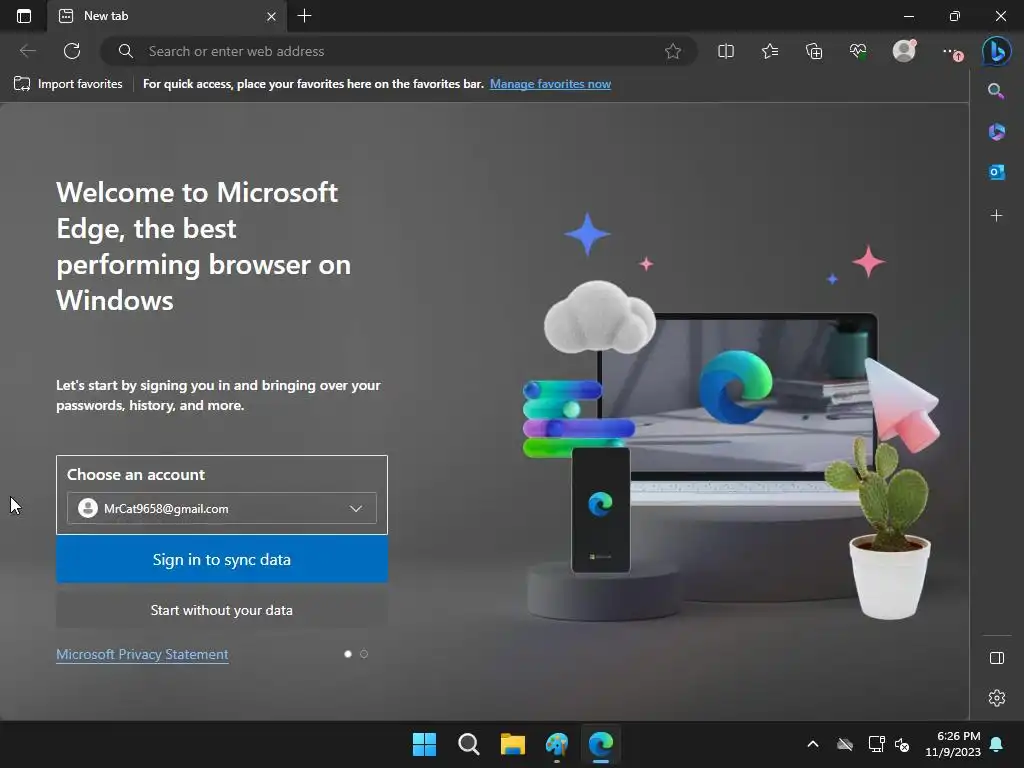Image resolution: width=1024 pixels, height=768 pixels.
Task: Restore down the Edge window
Action: 955,16
